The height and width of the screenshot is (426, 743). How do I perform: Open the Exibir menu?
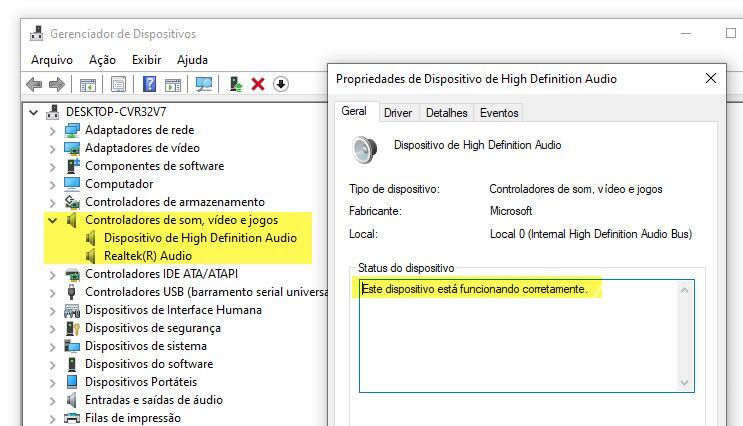(146, 60)
